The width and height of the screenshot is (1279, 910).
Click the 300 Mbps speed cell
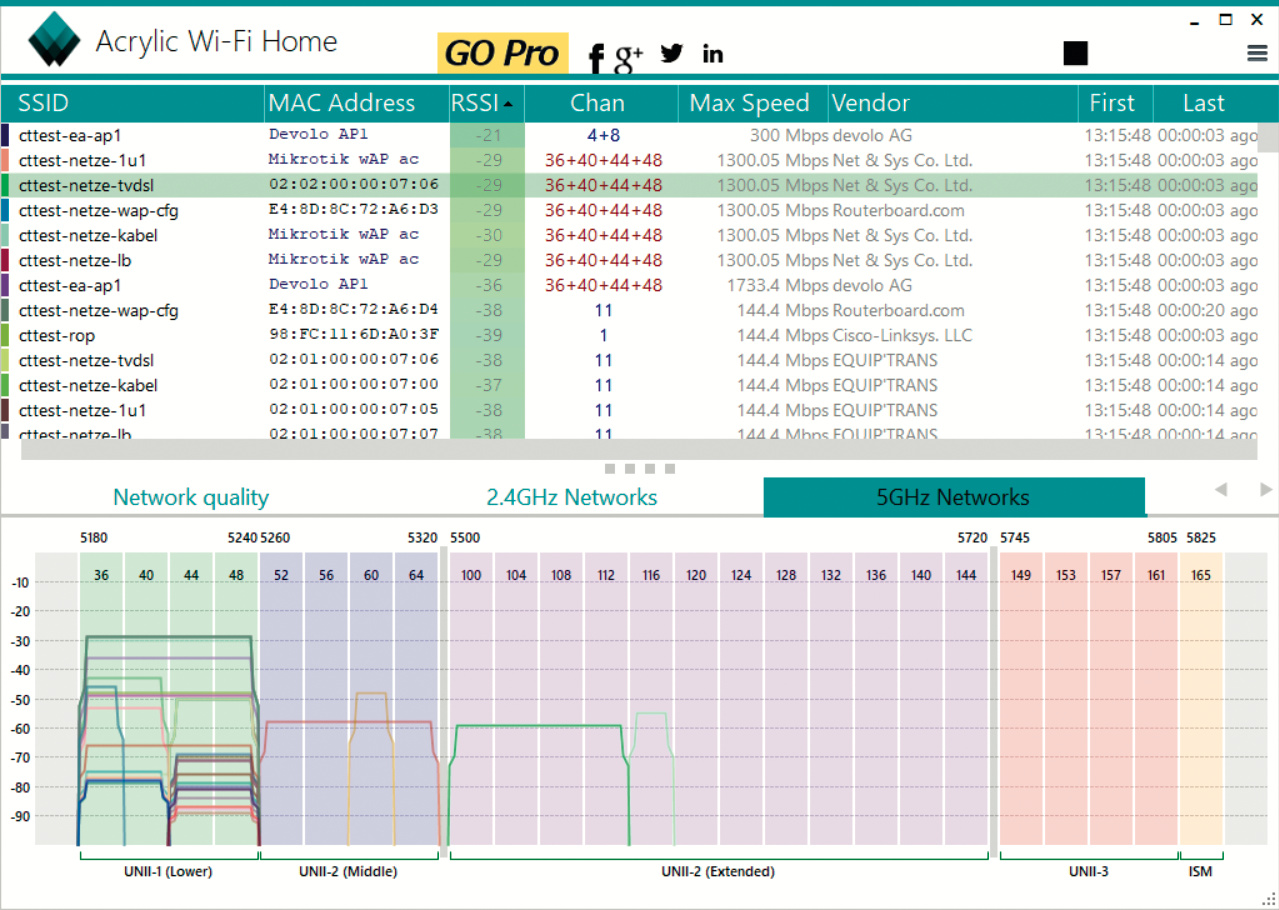[789, 135]
